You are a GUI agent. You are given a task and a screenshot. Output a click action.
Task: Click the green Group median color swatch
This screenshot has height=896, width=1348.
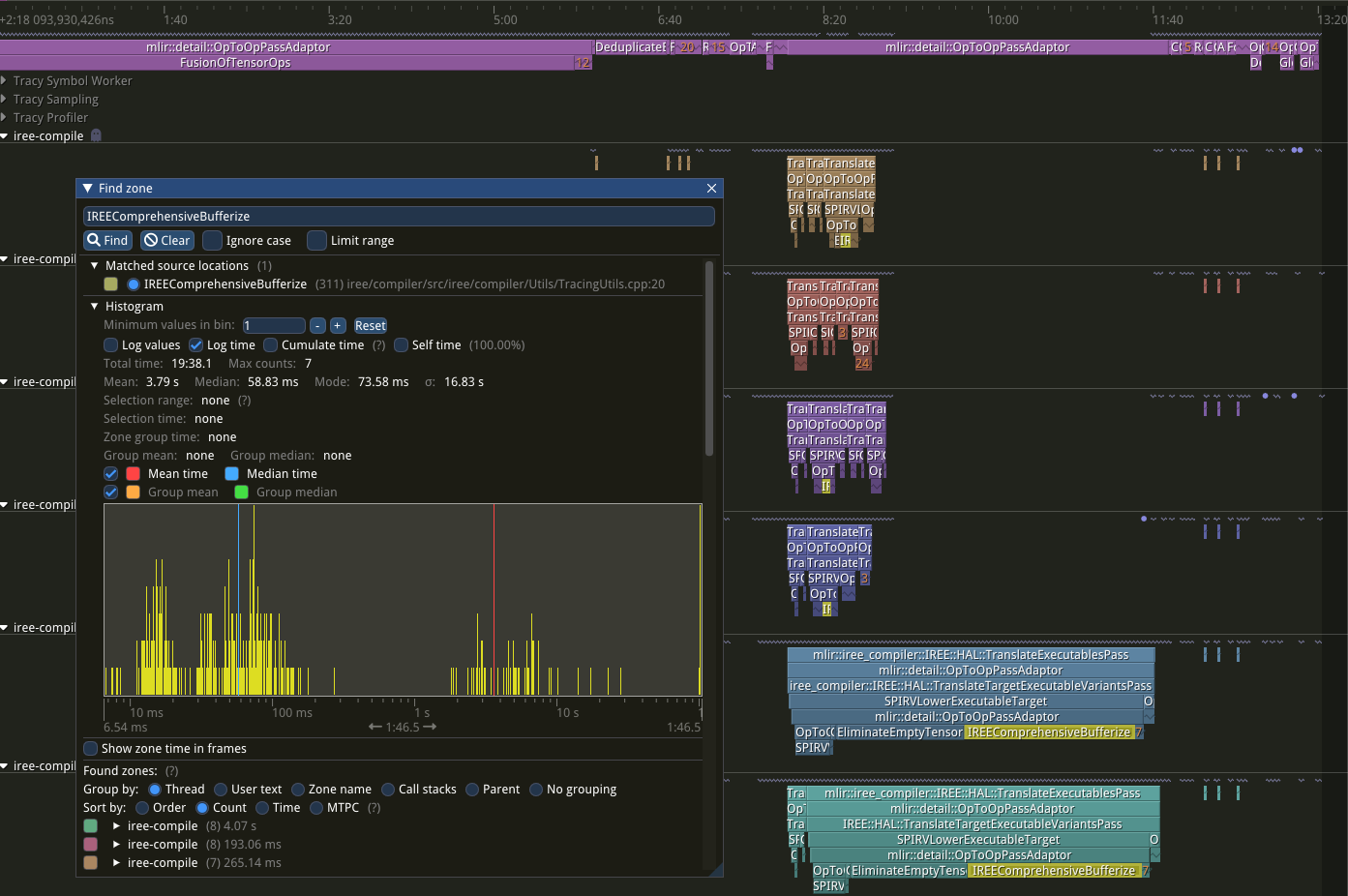pyautogui.click(x=242, y=492)
